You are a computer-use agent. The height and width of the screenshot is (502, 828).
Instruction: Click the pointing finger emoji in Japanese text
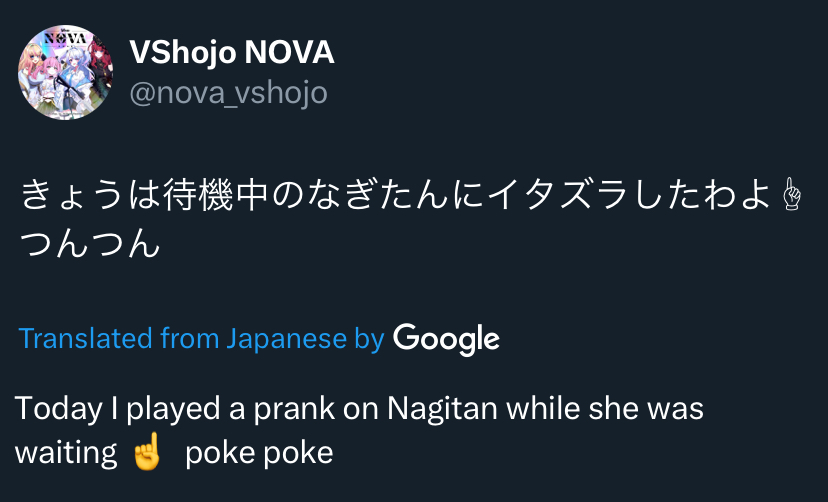click(x=795, y=196)
